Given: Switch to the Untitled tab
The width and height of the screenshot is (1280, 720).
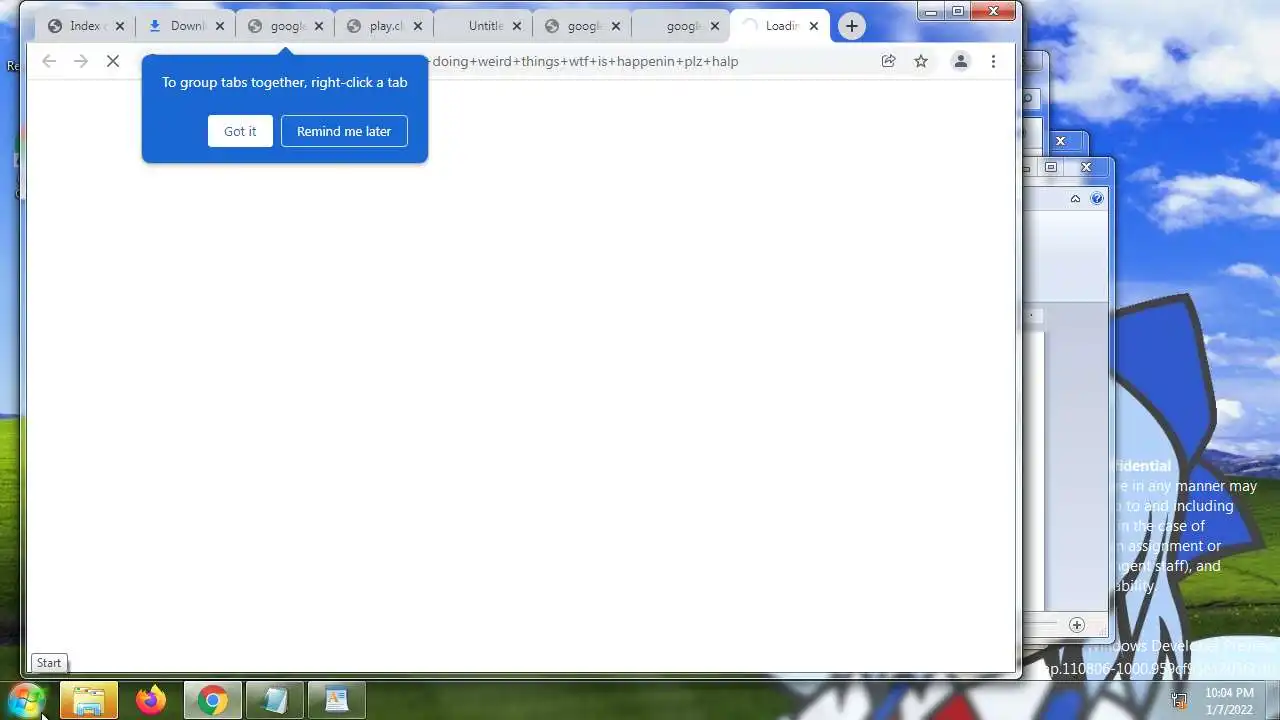Looking at the screenshot, I should pos(483,26).
